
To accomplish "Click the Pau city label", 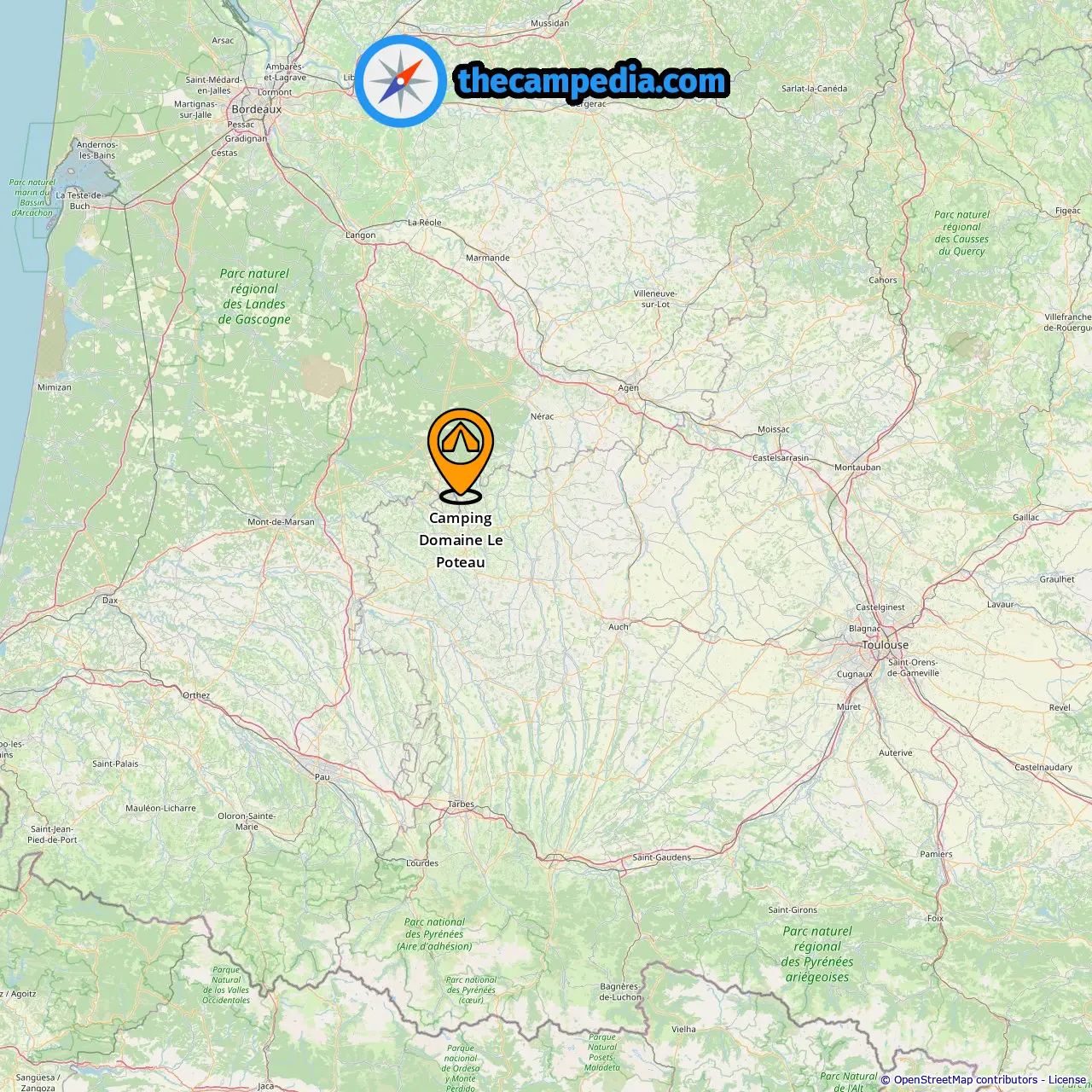I will 322,777.
